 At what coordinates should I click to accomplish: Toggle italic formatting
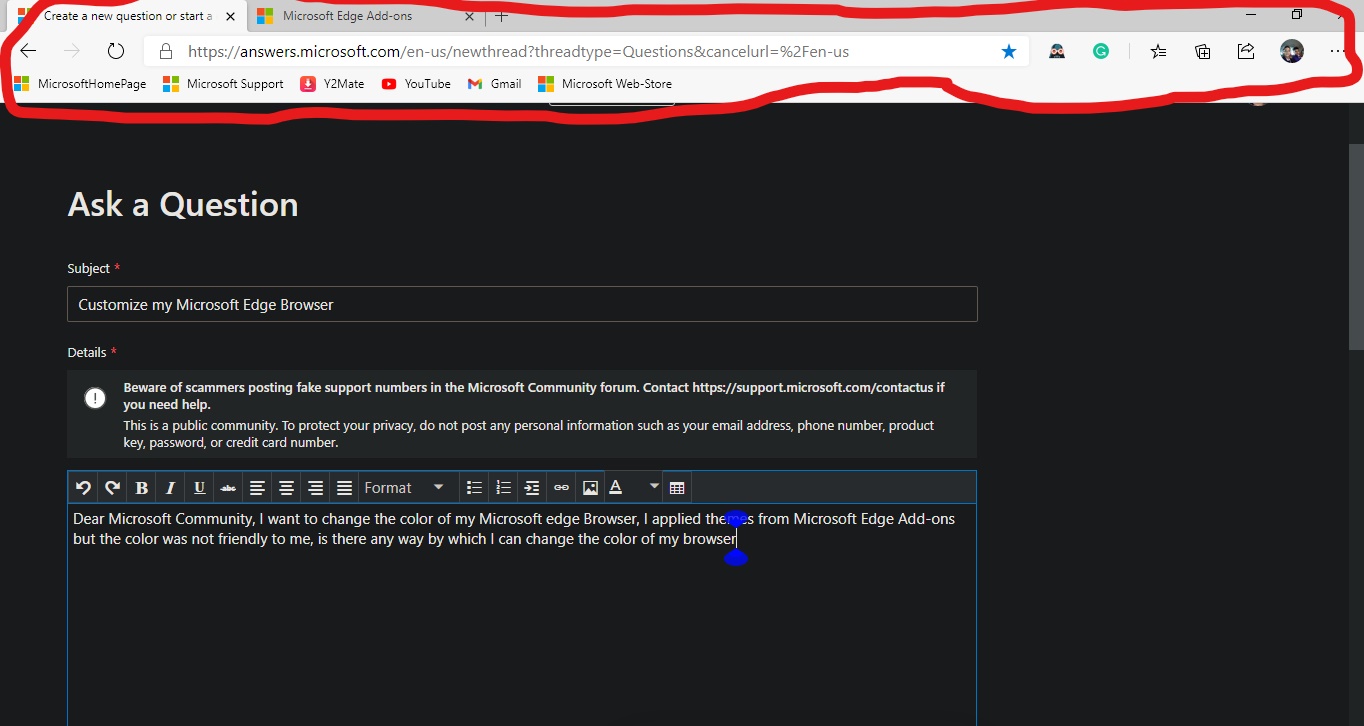[x=170, y=488]
